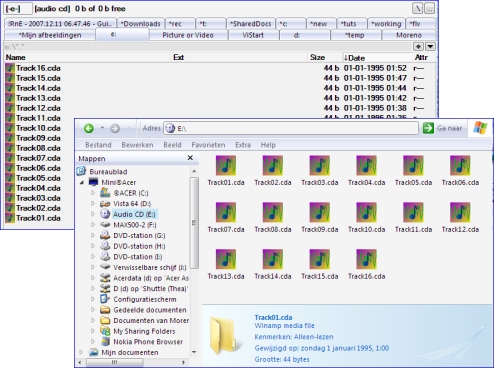500x375 pixels.
Task: Open the back button history dropdown arrow
Action: point(102,128)
